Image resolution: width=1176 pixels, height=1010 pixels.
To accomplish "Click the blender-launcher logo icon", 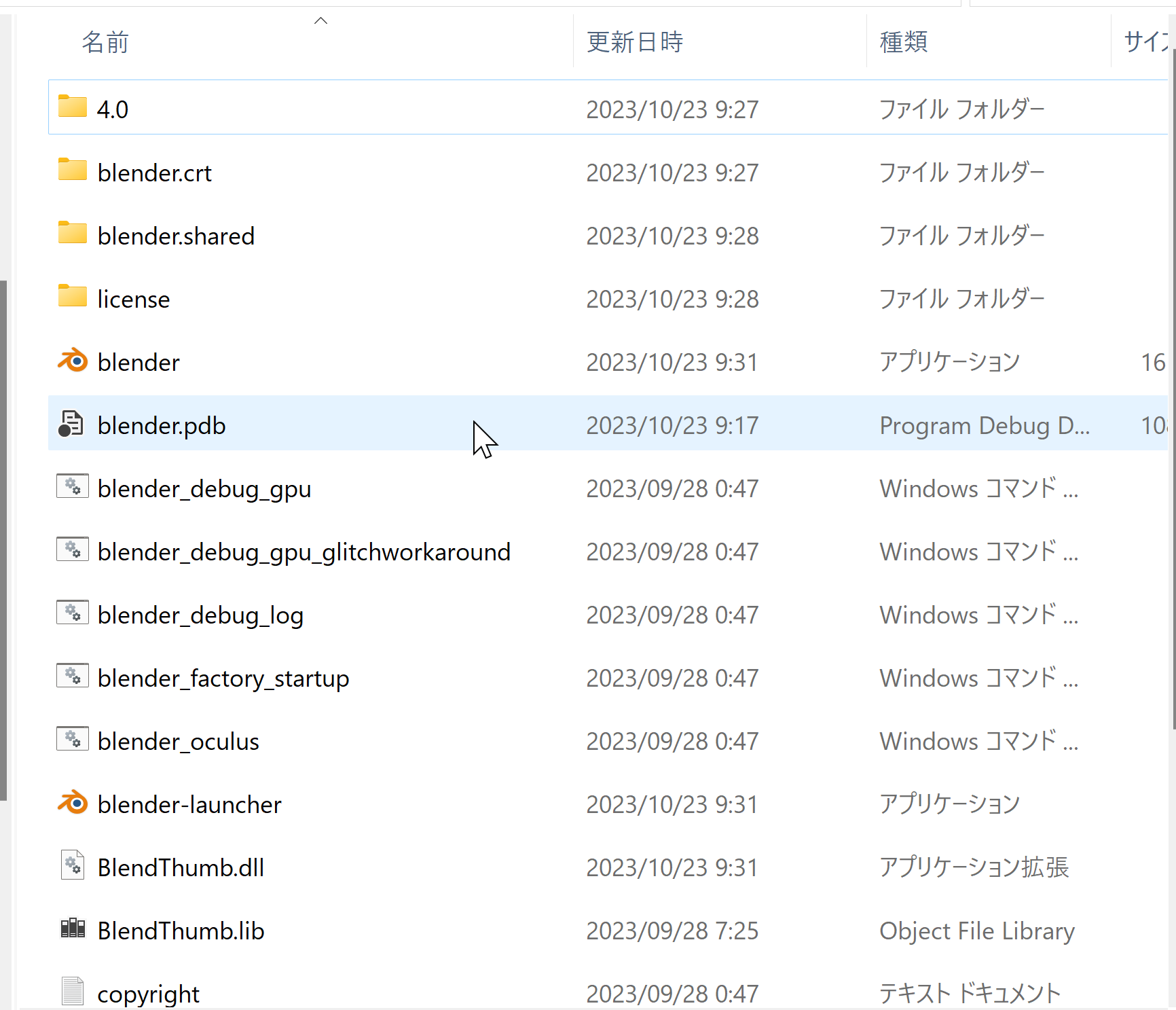I will tap(72, 803).
